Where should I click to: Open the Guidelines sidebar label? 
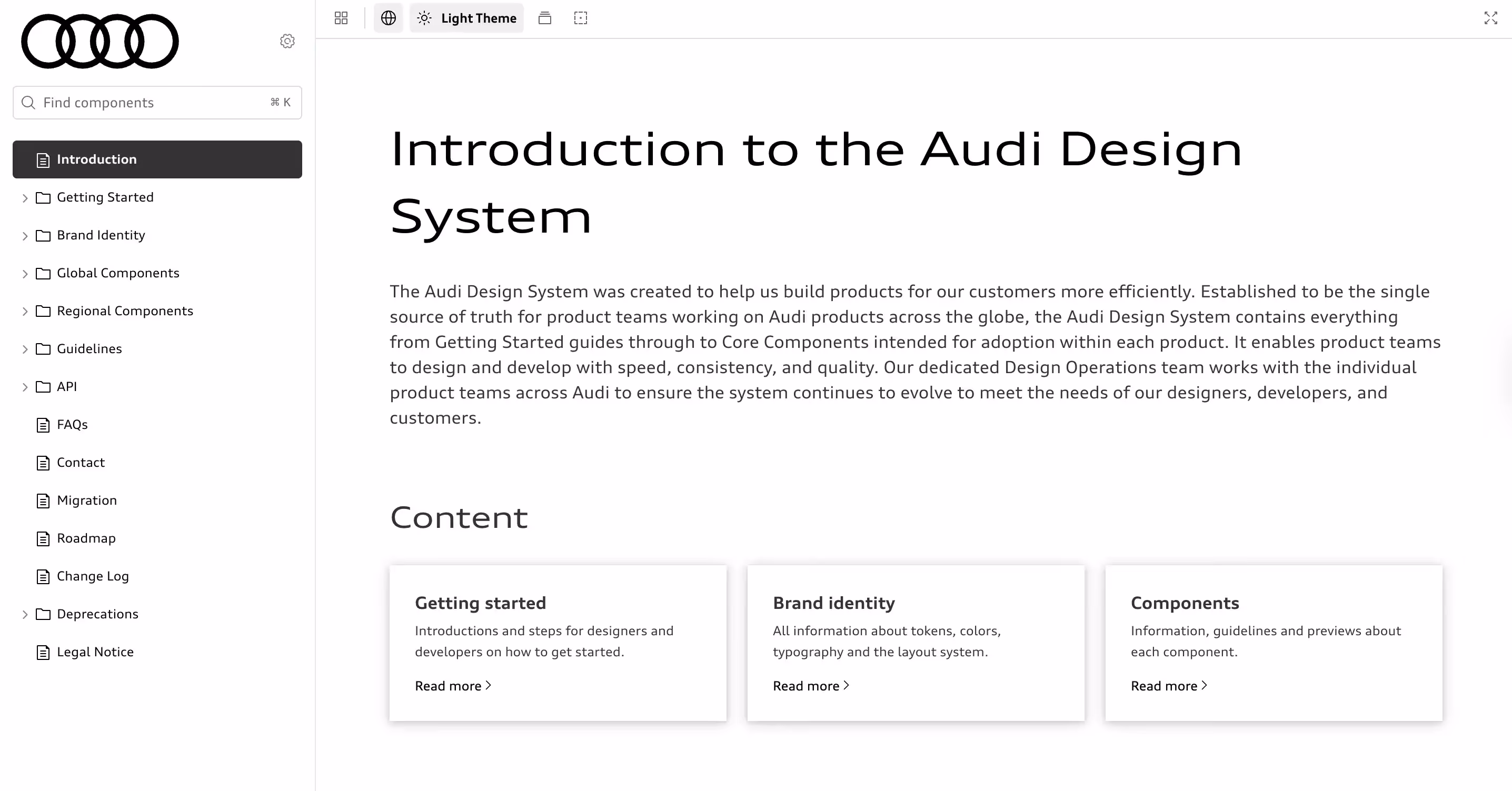[x=89, y=348]
